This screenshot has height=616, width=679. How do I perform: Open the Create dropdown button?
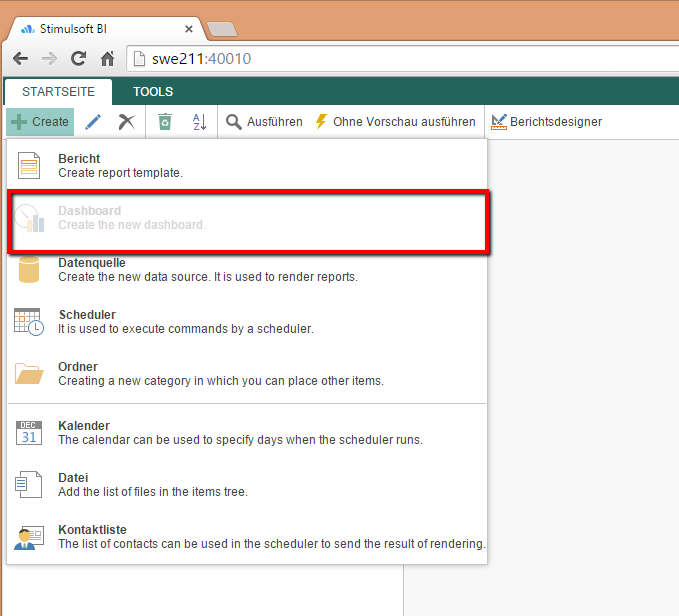click(40, 122)
